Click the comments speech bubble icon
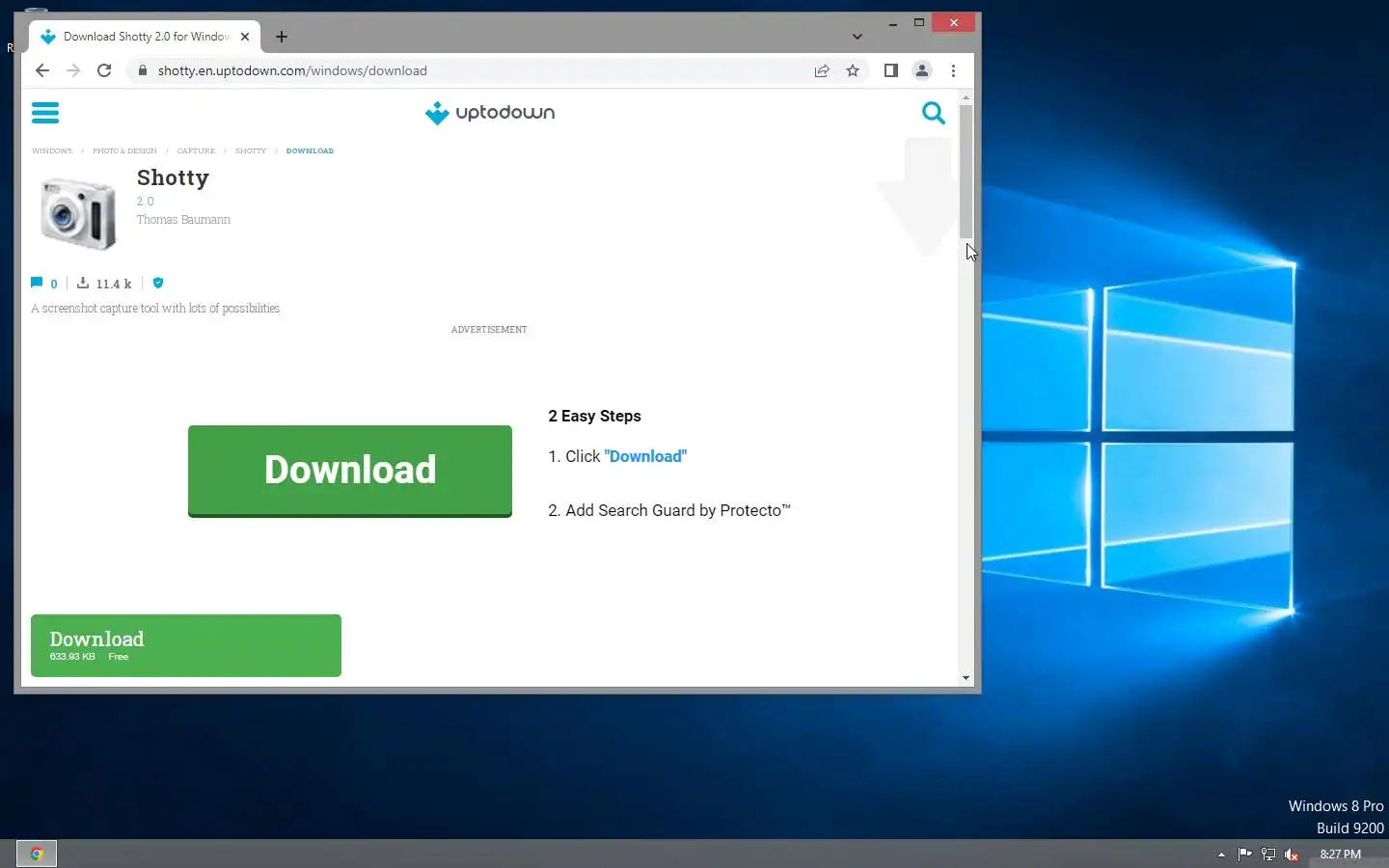 (37, 283)
